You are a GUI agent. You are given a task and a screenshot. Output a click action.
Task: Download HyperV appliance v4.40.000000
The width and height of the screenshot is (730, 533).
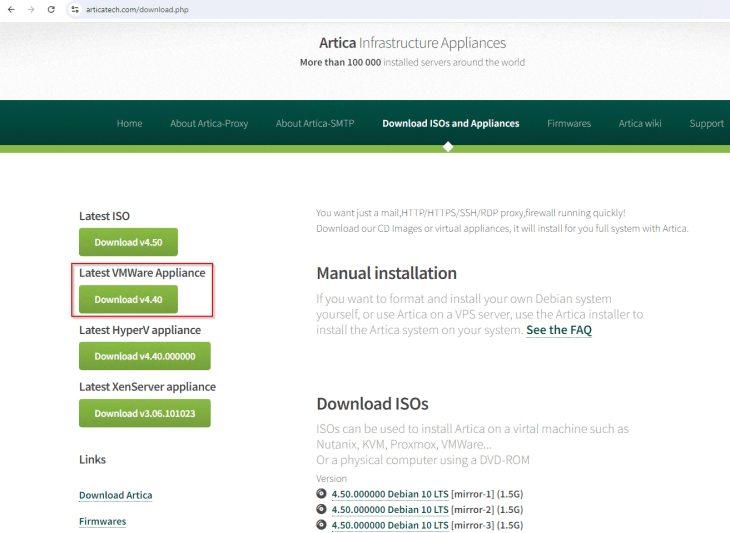pyautogui.click(x=144, y=357)
